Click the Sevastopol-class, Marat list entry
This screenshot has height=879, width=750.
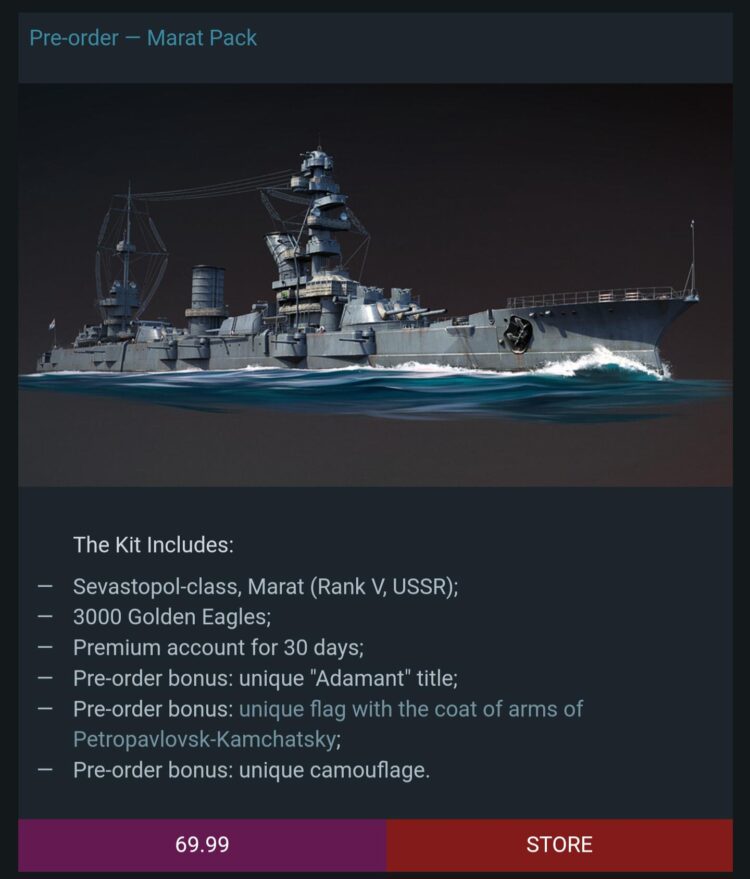[x=265, y=587]
